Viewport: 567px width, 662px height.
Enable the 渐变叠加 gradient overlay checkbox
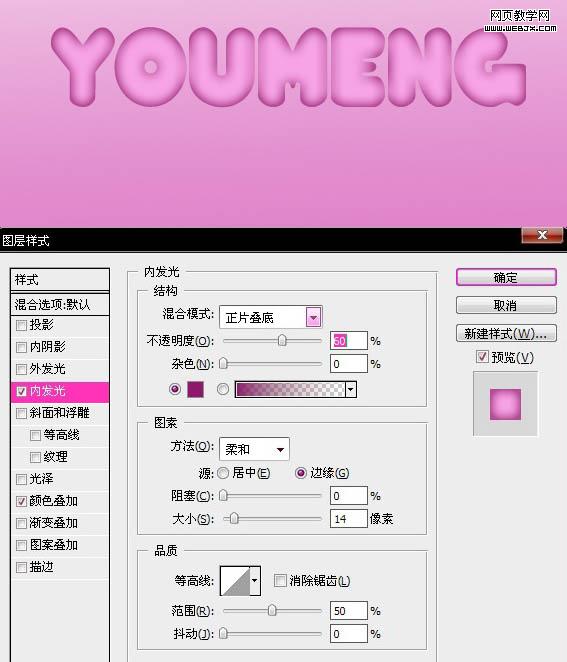coord(21,523)
